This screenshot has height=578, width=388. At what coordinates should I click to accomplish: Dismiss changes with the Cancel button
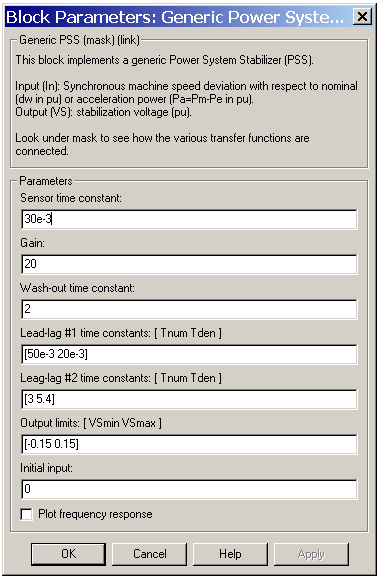pyautogui.click(x=150, y=554)
